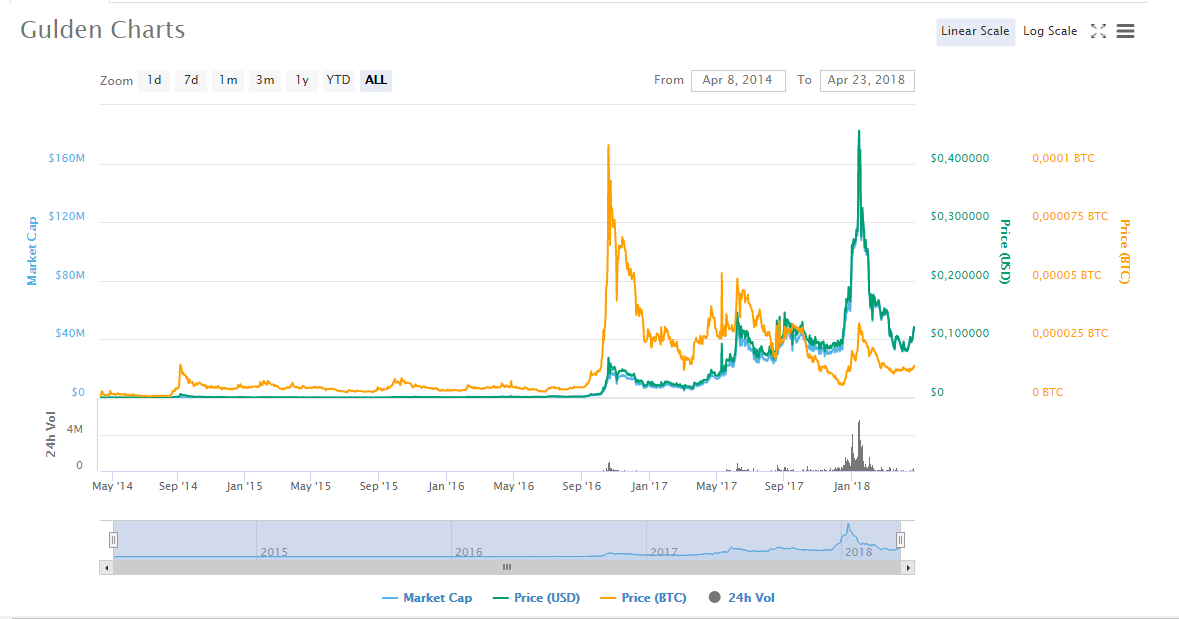Toggle Price (USD) series in legend
Image resolution: width=1179 pixels, height=619 pixels.
click(536, 598)
